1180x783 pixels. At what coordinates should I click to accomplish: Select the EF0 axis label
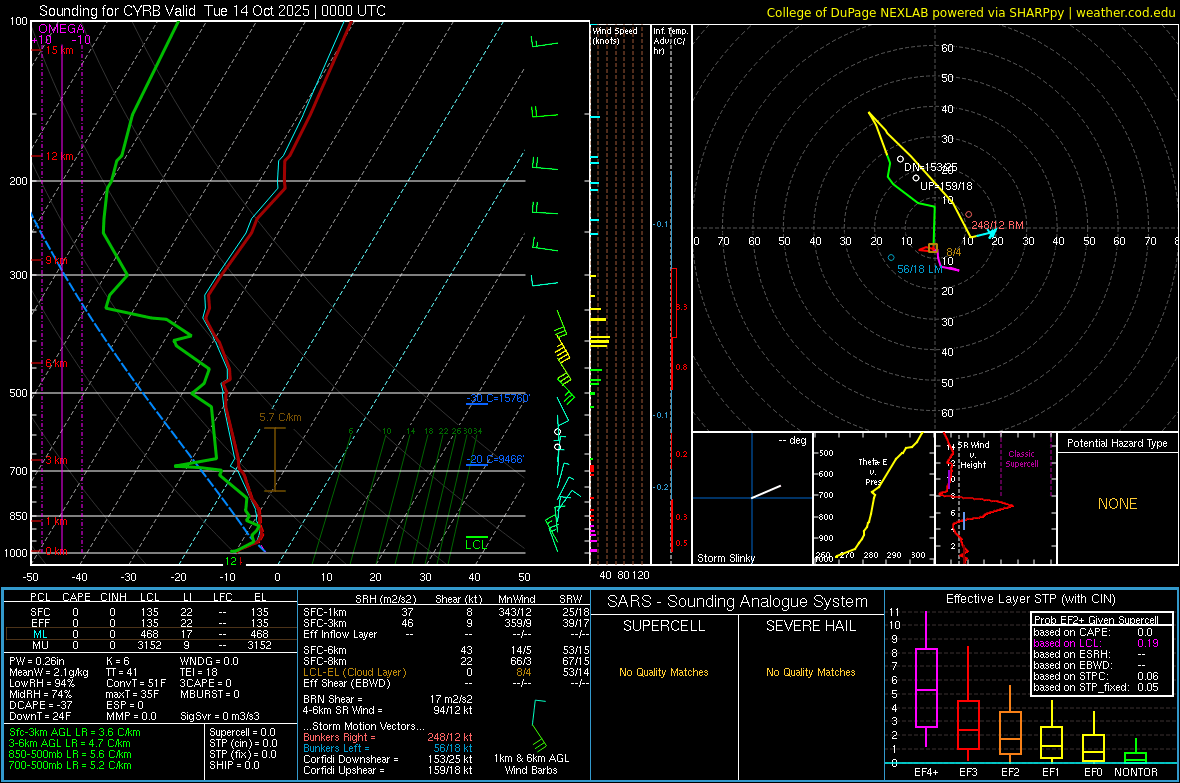pyautogui.click(x=1093, y=772)
